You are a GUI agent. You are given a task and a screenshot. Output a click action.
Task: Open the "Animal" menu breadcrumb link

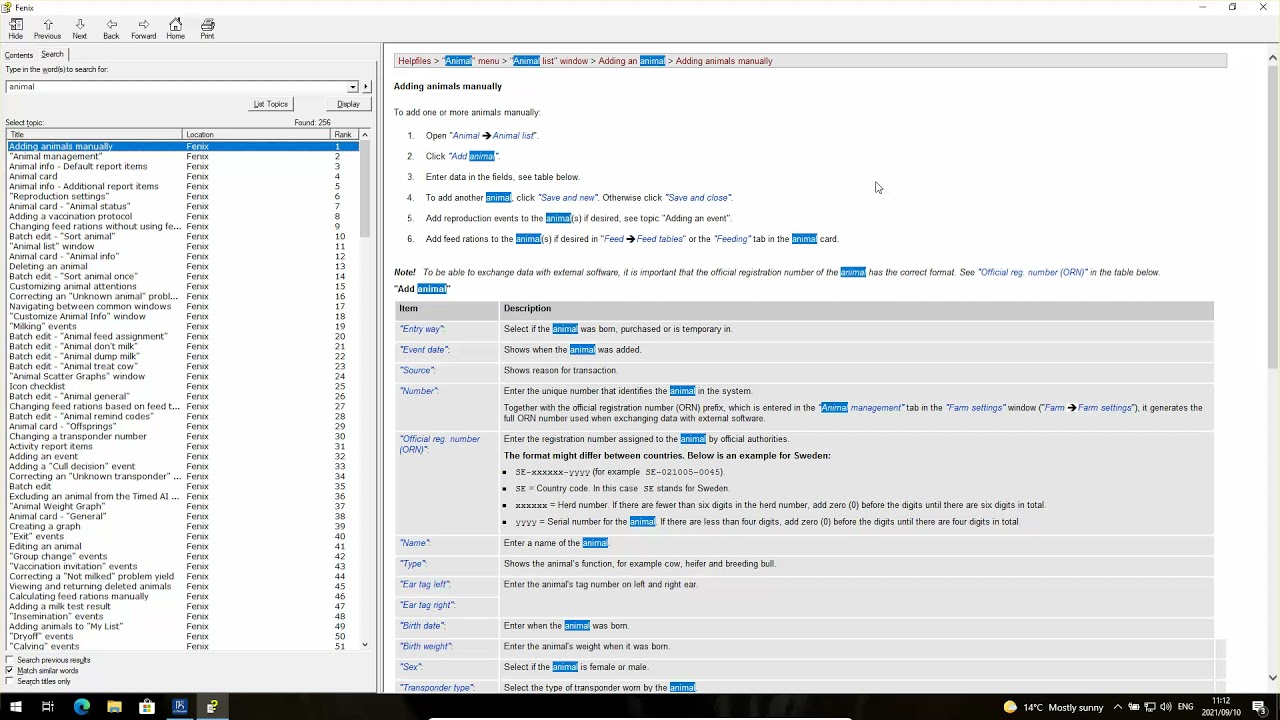point(471,61)
